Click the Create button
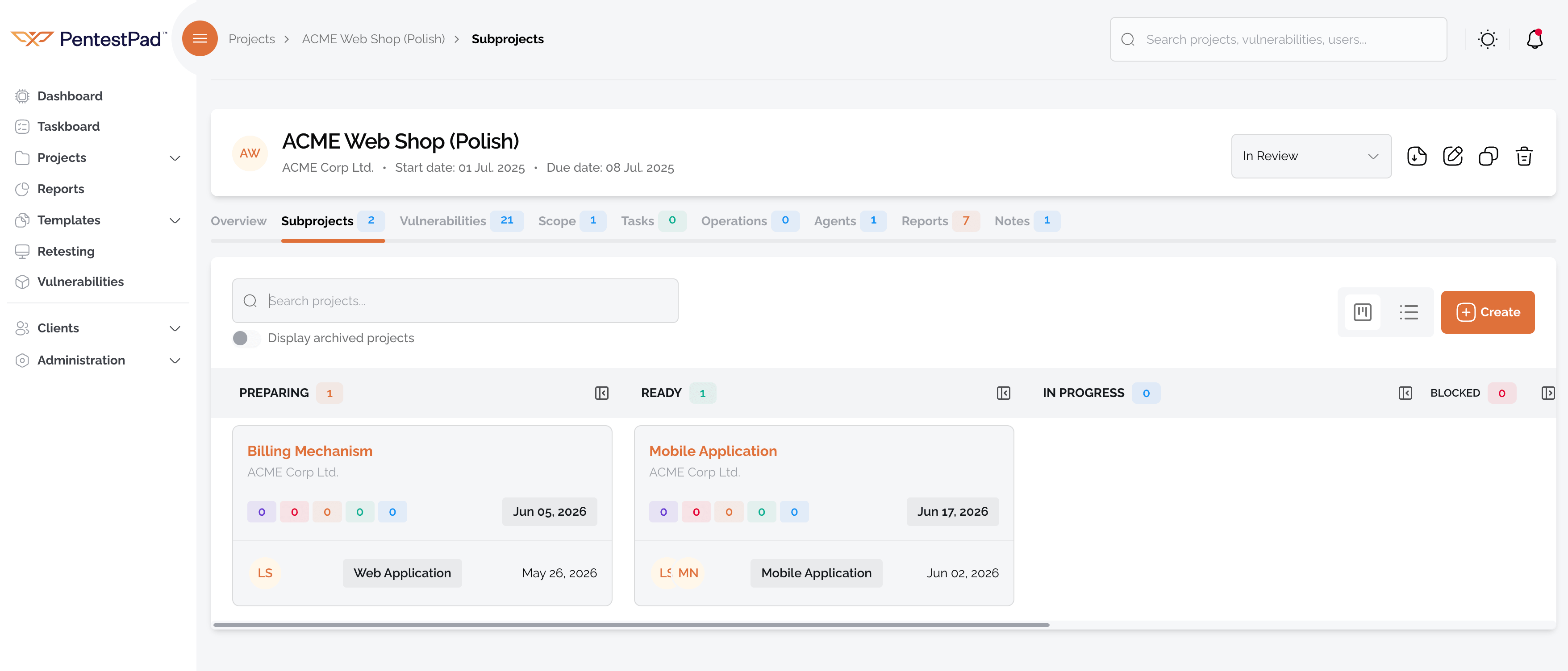This screenshot has width=1568, height=671. point(1487,312)
